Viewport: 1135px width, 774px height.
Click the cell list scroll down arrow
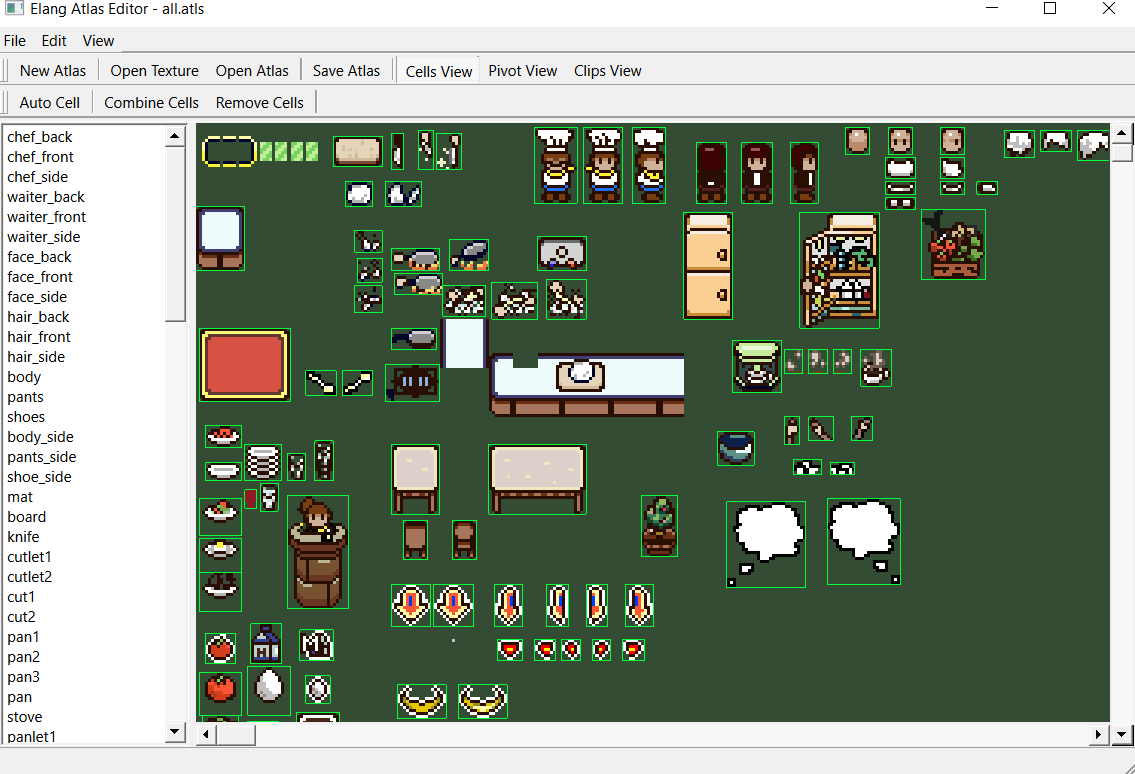(x=175, y=732)
